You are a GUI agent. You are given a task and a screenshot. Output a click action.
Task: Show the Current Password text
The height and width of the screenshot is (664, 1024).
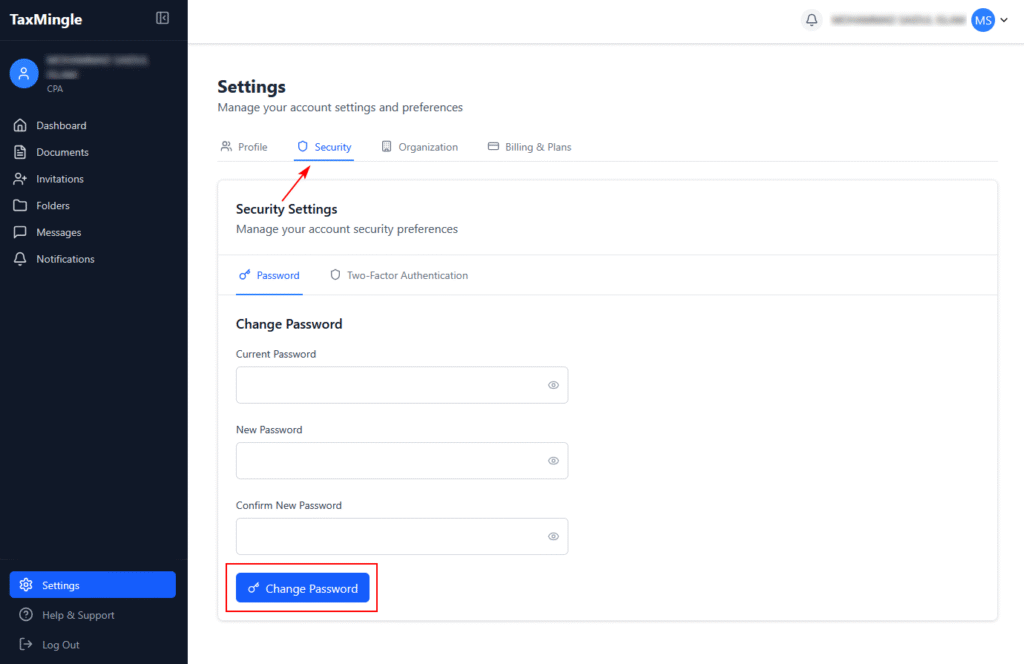pyautogui.click(x=553, y=385)
